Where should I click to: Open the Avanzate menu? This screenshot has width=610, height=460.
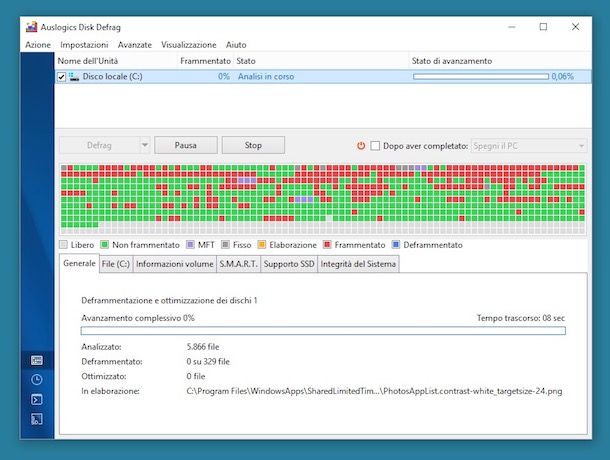pos(135,45)
